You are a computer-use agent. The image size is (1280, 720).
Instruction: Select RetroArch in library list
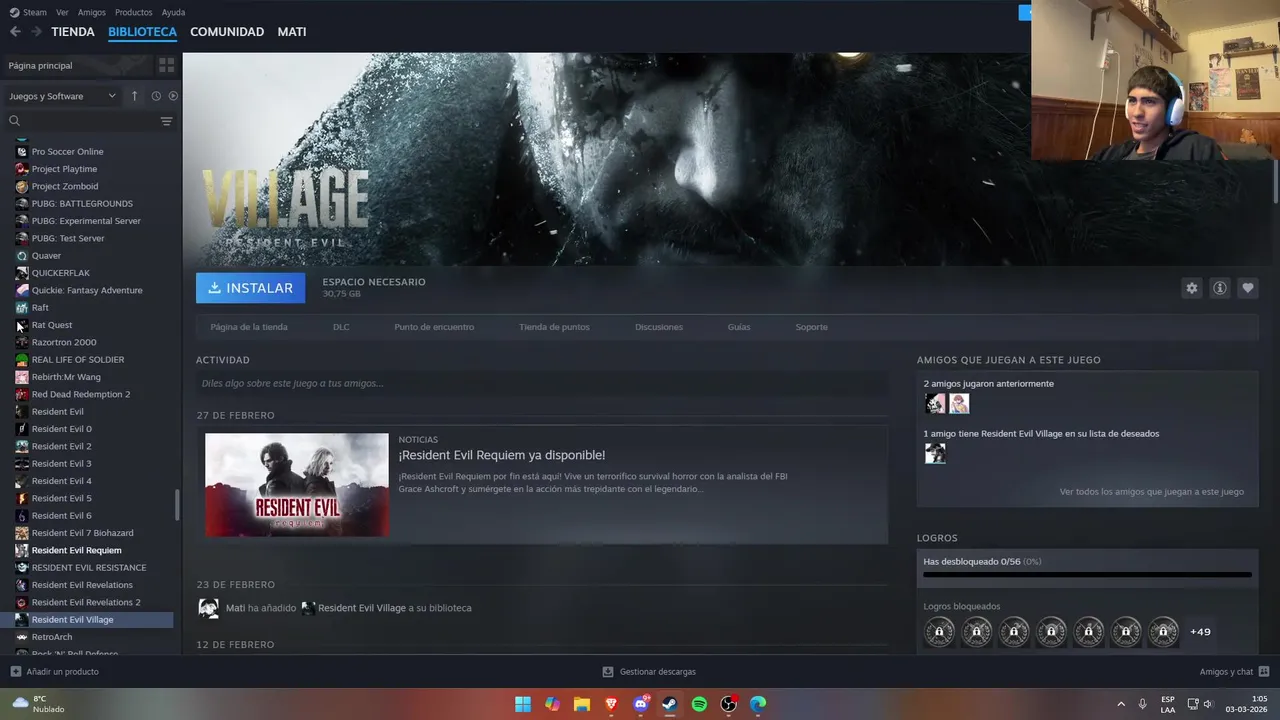point(51,637)
